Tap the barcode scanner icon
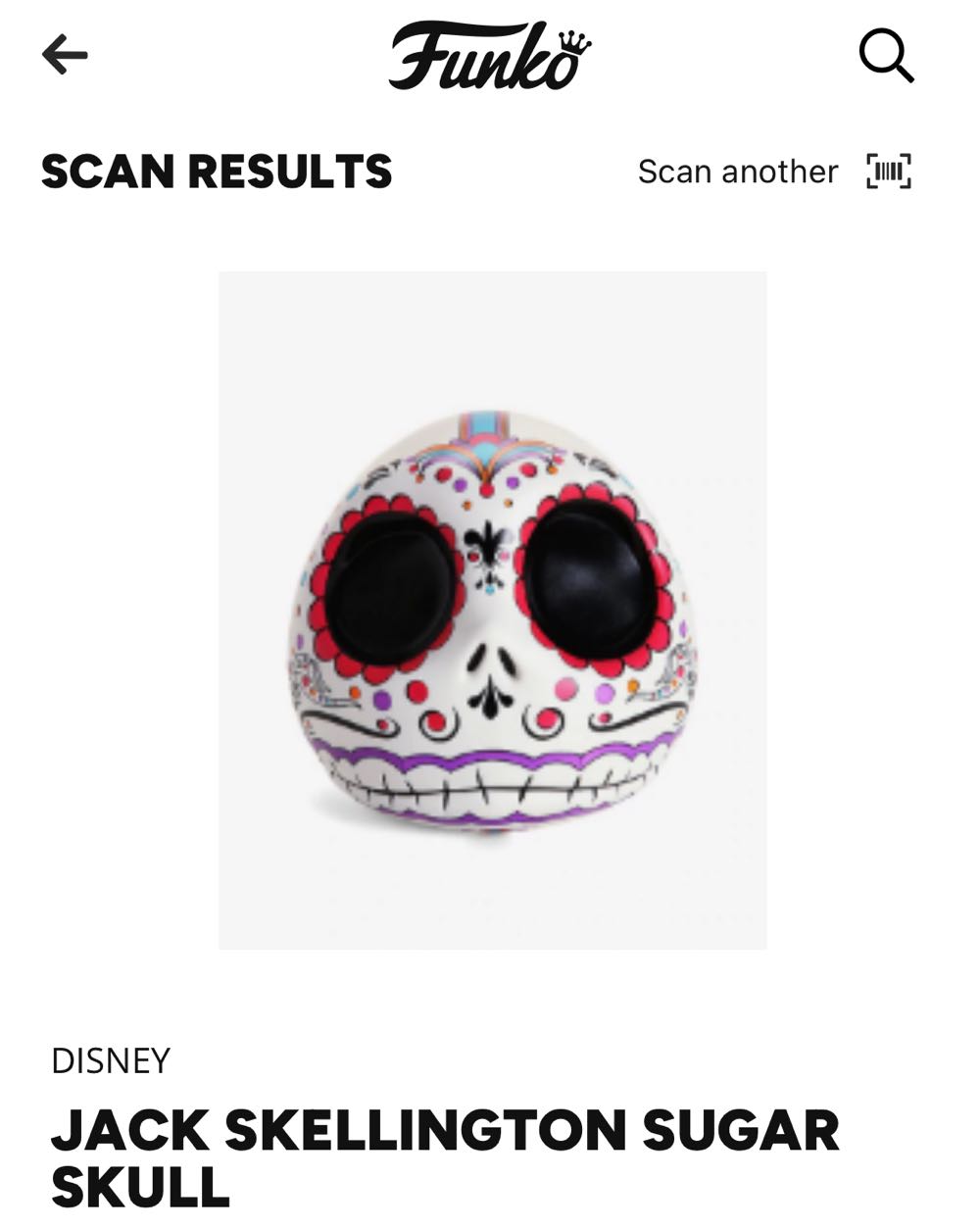Screen dimensions: 980x1228 [x=889, y=172]
